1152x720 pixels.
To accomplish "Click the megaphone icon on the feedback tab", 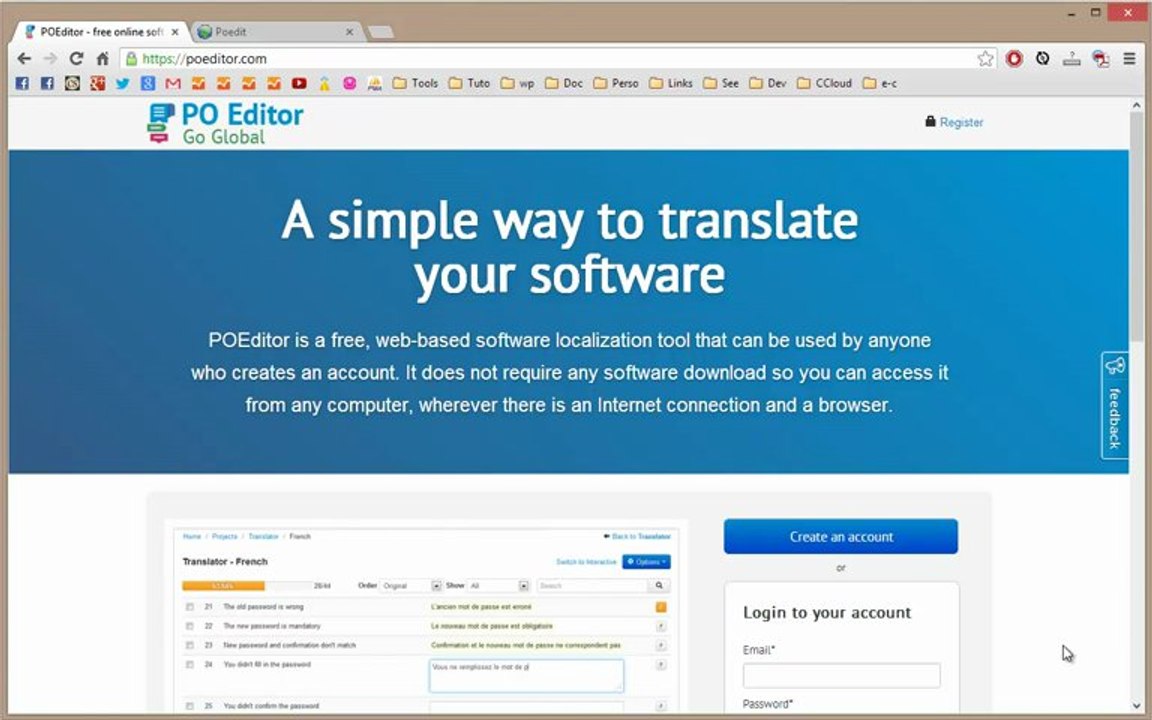I will click(x=1115, y=365).
